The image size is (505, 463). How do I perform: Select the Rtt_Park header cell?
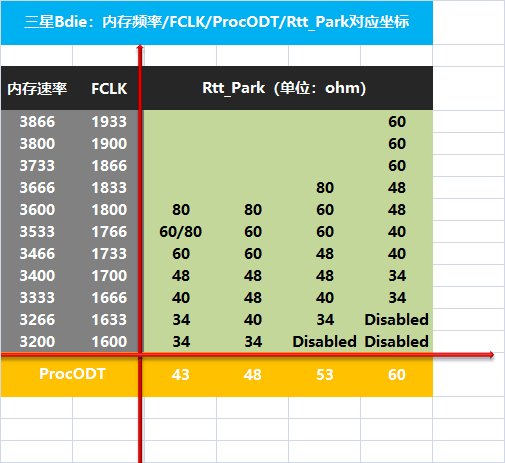coord(284,88)
